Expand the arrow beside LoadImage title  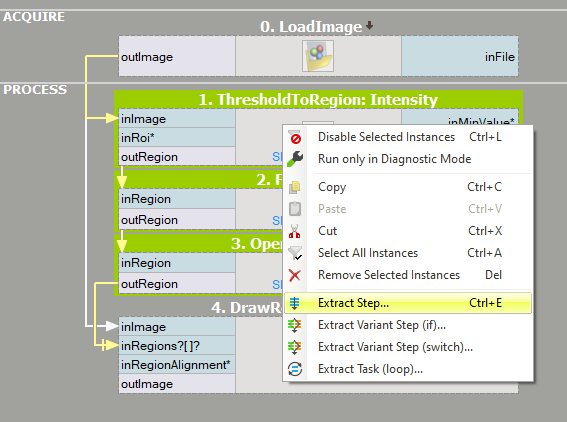tap(369, 26)
